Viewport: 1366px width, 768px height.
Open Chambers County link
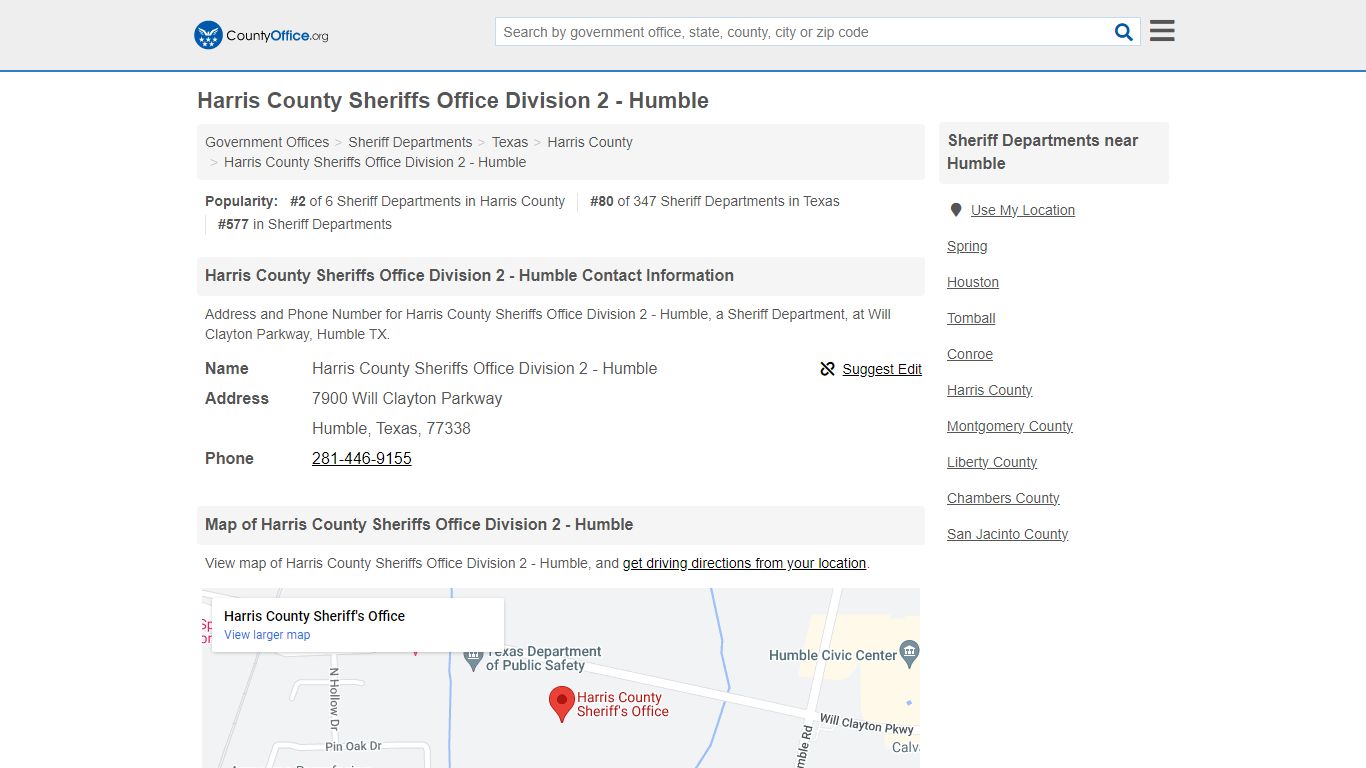point(1003,498)
